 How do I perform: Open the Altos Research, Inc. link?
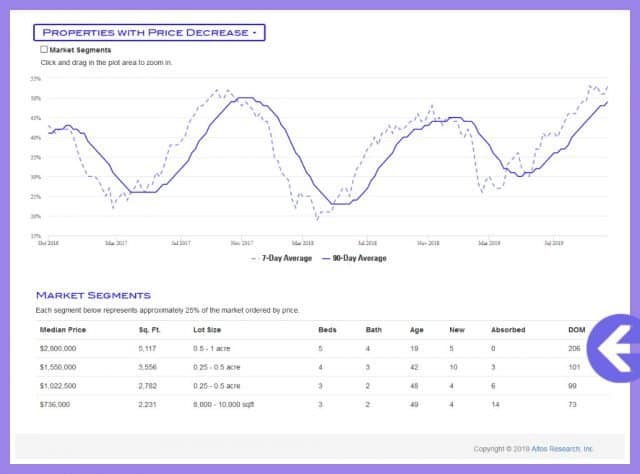point(562,449)
